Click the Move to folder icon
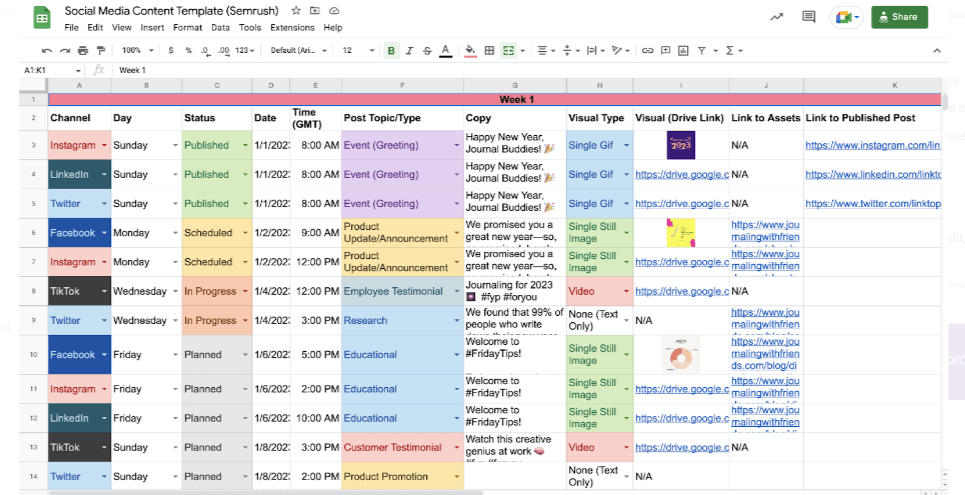The width and height of the screenshot is (965, 495). [314, 10]
